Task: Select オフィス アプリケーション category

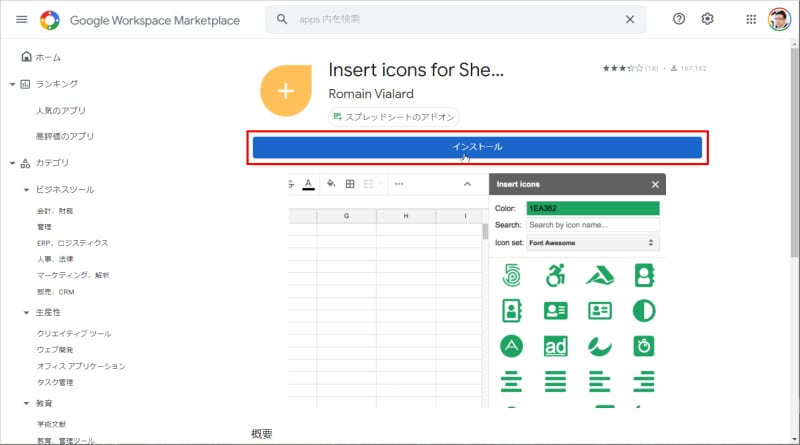Action: click(81, 366)
